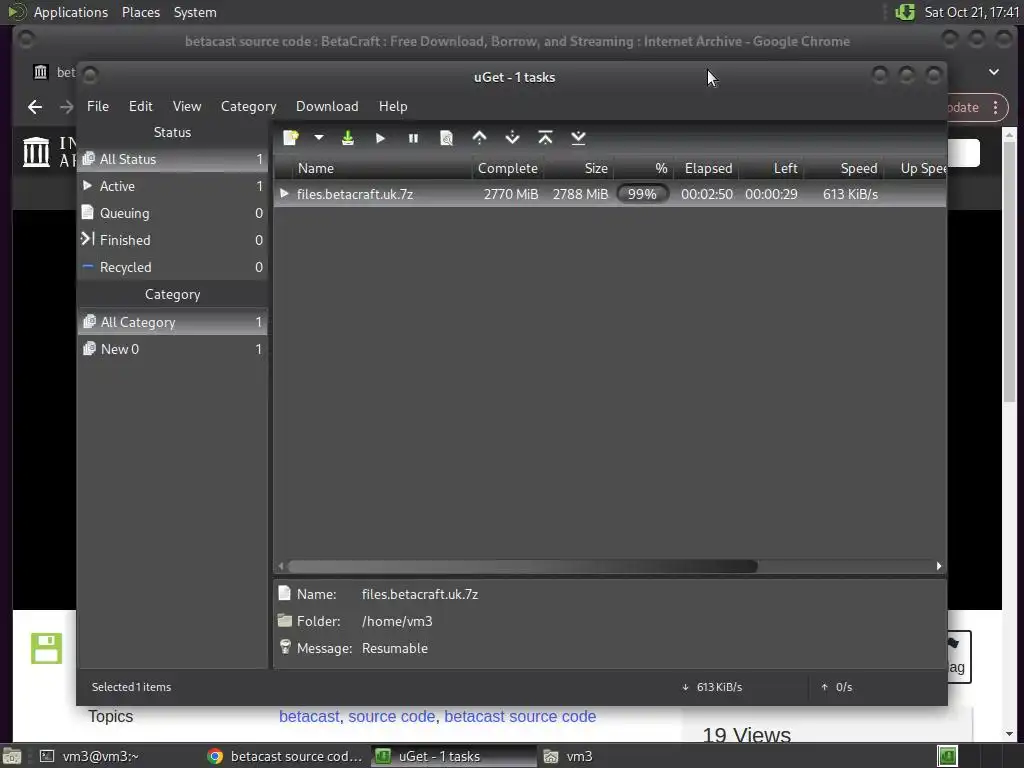The image size is (1024, 768).
Task: Open the File menu in uGet
Action: click(x=98, y=106)
